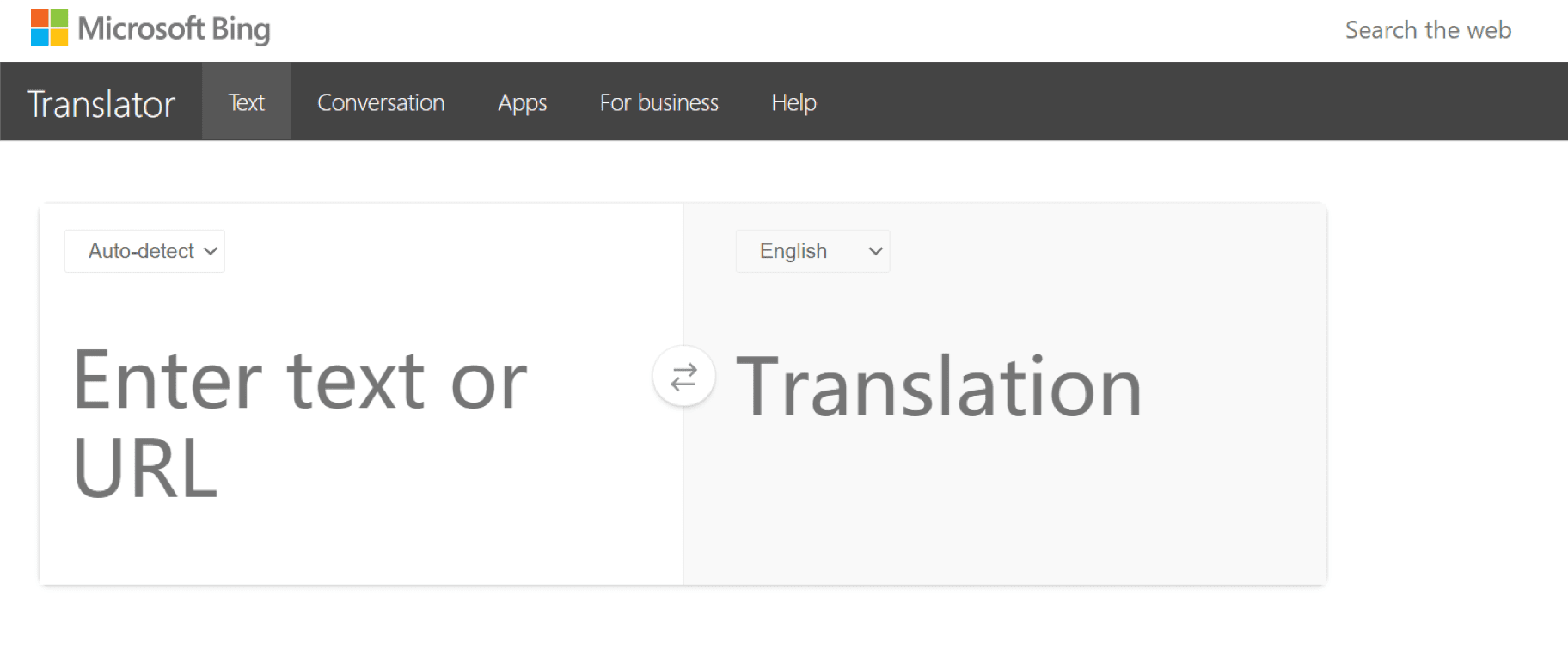
Task: Open the Help menu item
Action: (793, 102)
